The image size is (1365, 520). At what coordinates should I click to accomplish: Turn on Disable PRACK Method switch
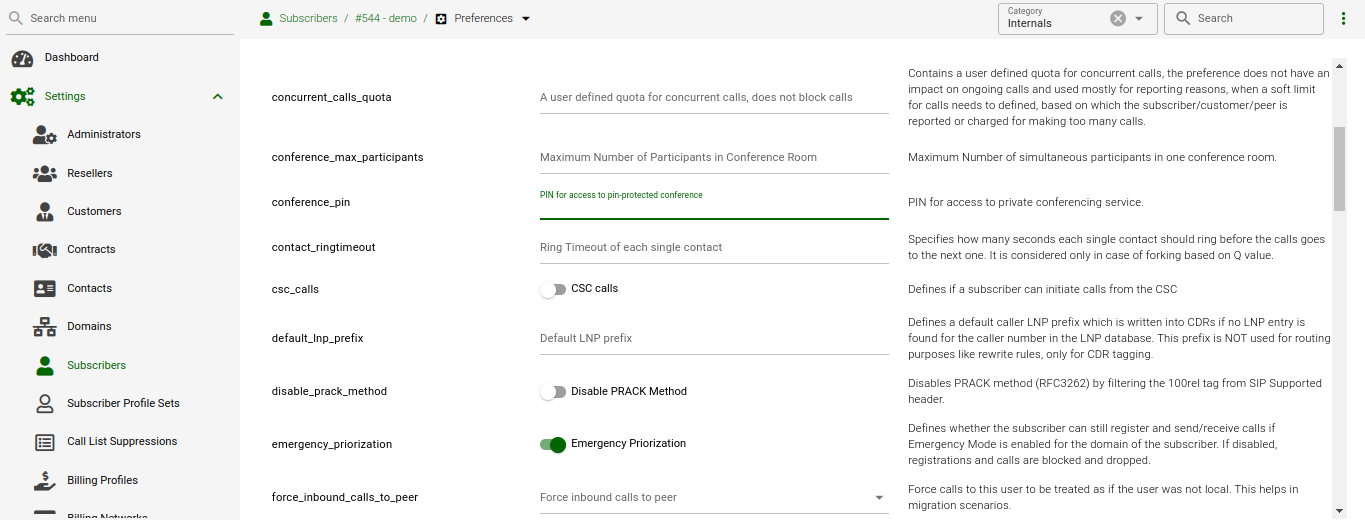pyautogui.click(x=553, y=392)
